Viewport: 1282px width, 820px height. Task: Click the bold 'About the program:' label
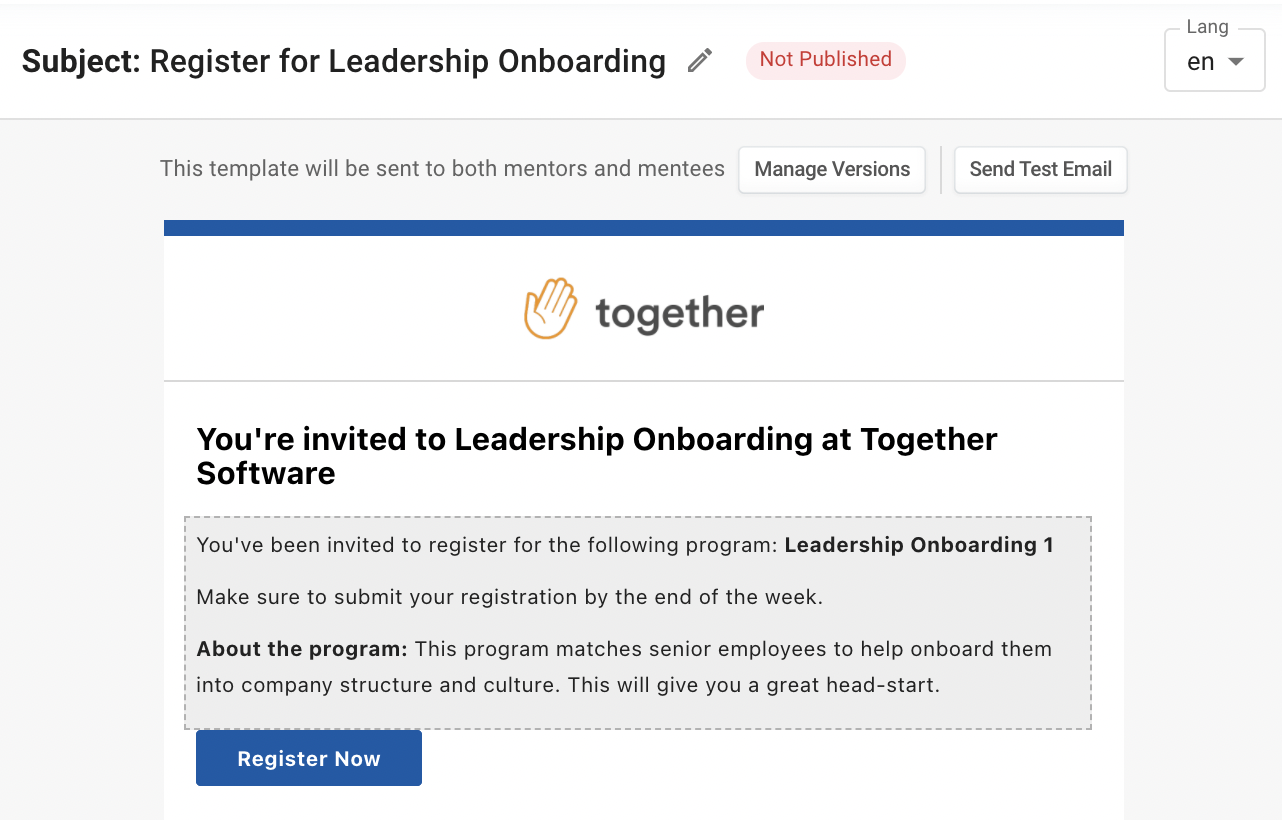click(x=302, y=649)
